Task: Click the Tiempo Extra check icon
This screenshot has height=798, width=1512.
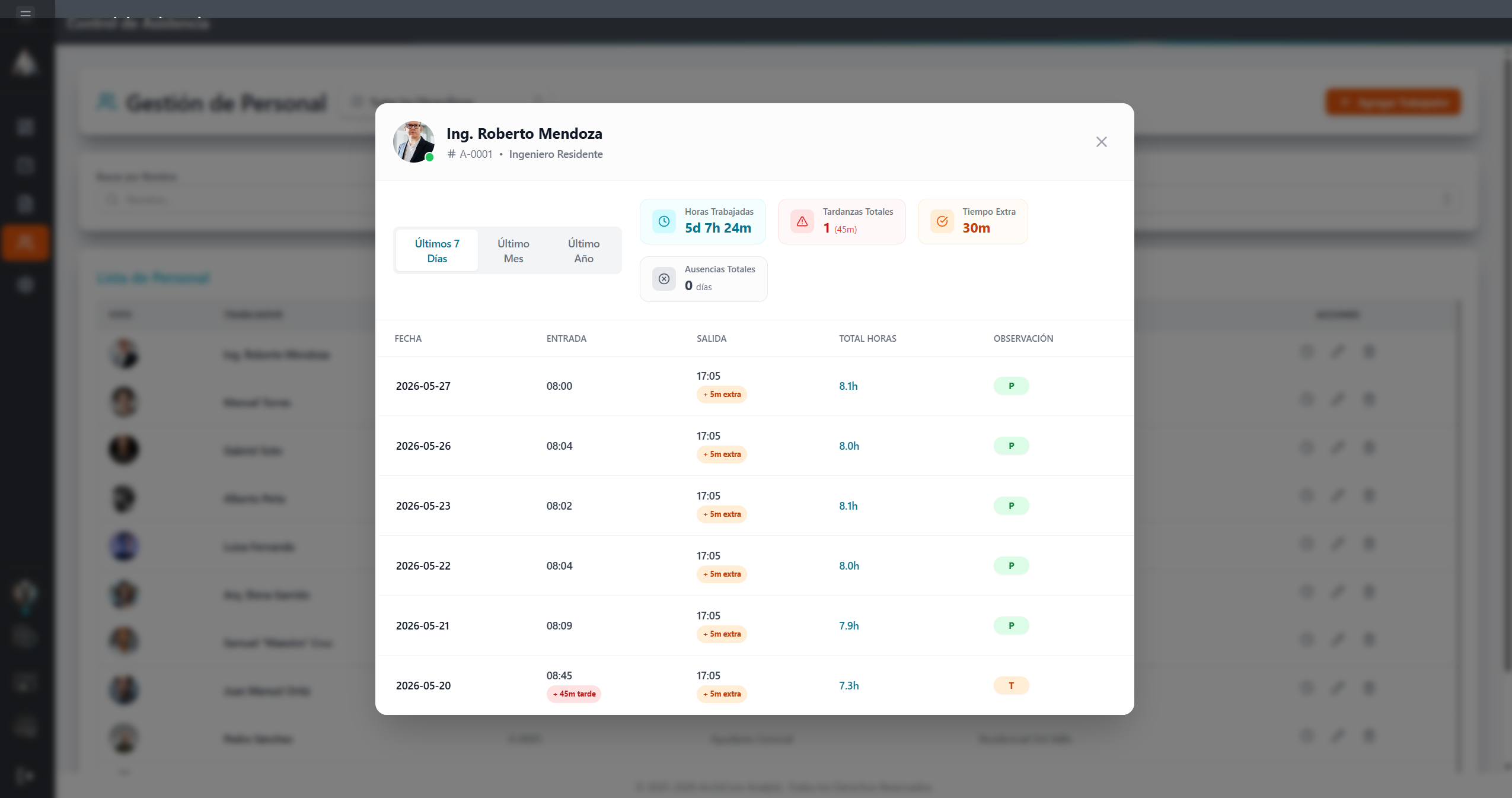Action: 942,221
